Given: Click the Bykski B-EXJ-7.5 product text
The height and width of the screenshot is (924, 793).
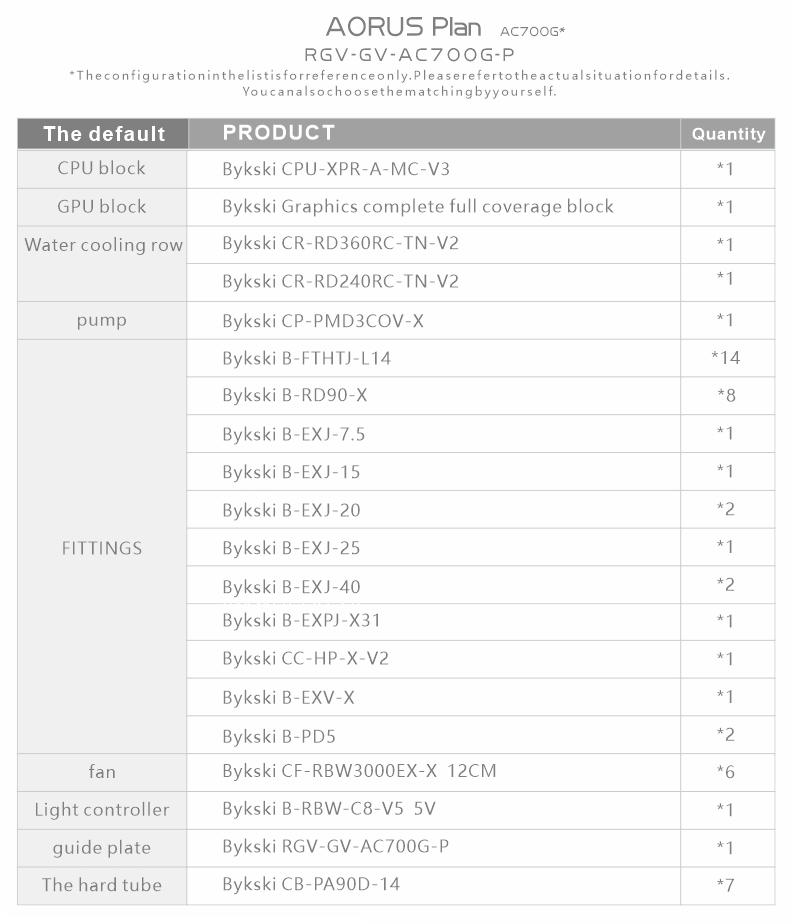Looking at the screenshot, I should 293,434.
